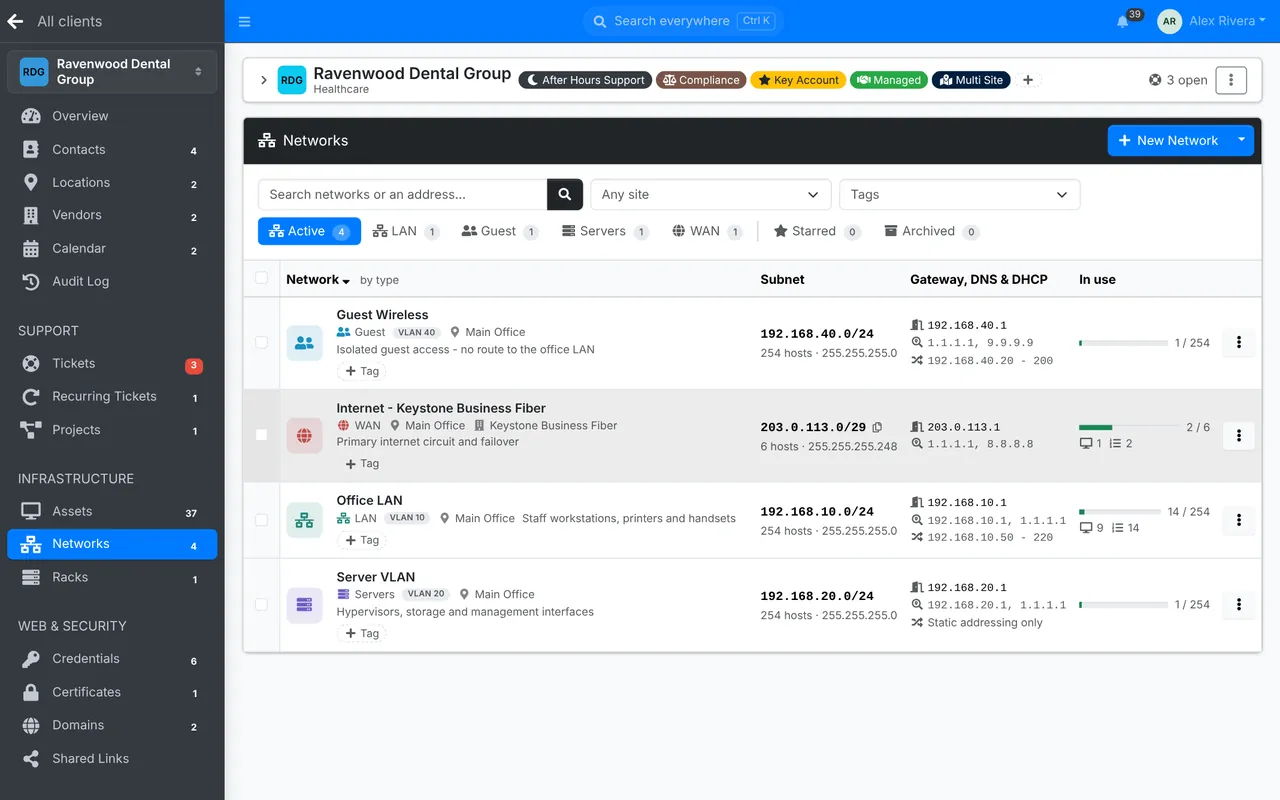Open the Guest Wireless row actions menu
The width and height of the screenshot is (1280, 800).
coord(1239,343)
